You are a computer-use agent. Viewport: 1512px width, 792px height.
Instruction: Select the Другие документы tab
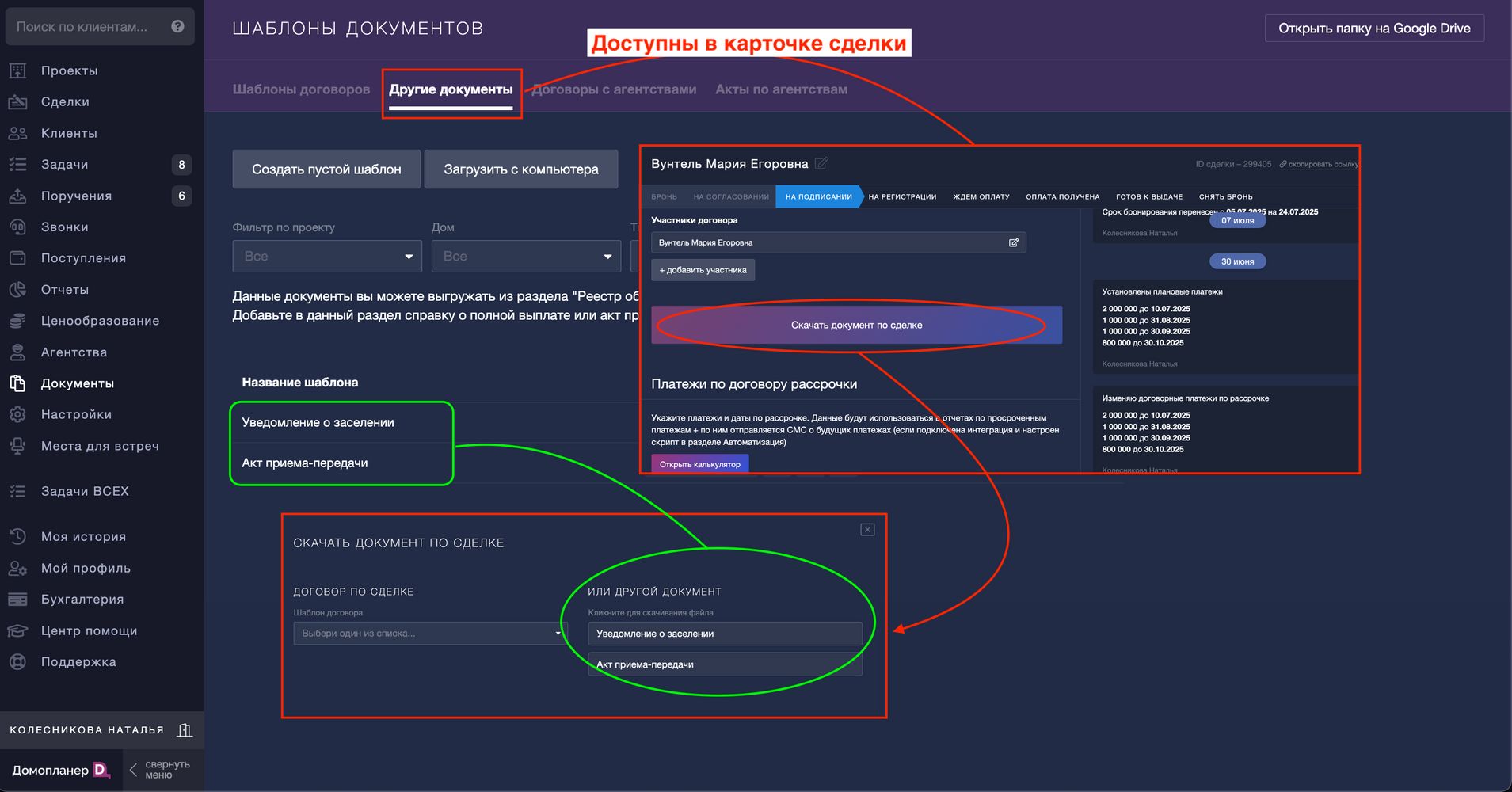[x=451, y=89]
